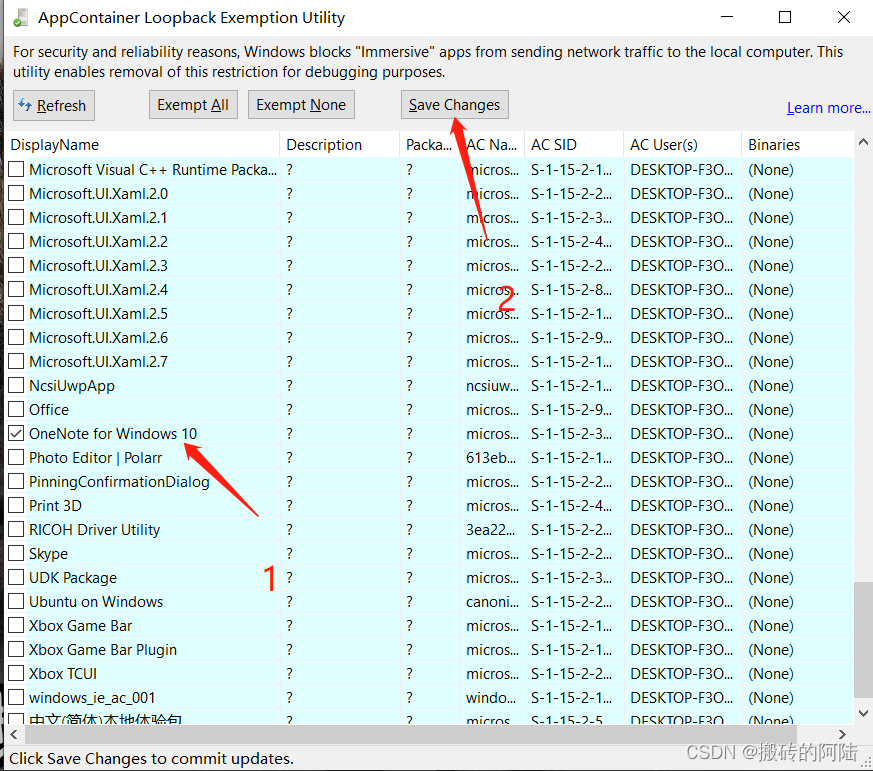Check the RICOH Driver Utility box
The width and height of the screenshot is (873, 771).
pos(16,529)
